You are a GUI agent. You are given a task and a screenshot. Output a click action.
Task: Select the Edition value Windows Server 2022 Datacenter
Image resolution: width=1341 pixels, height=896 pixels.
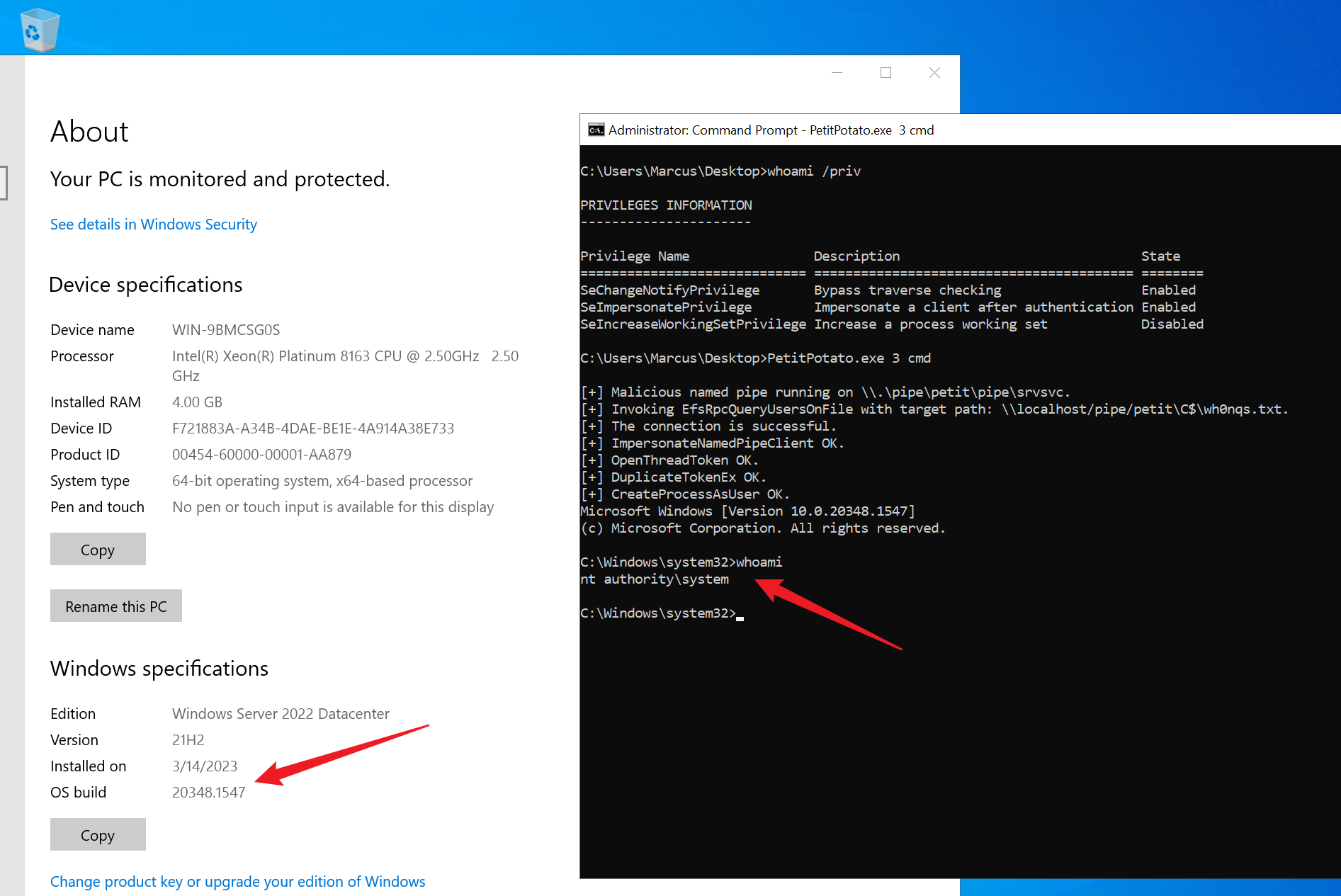(281, 714)
